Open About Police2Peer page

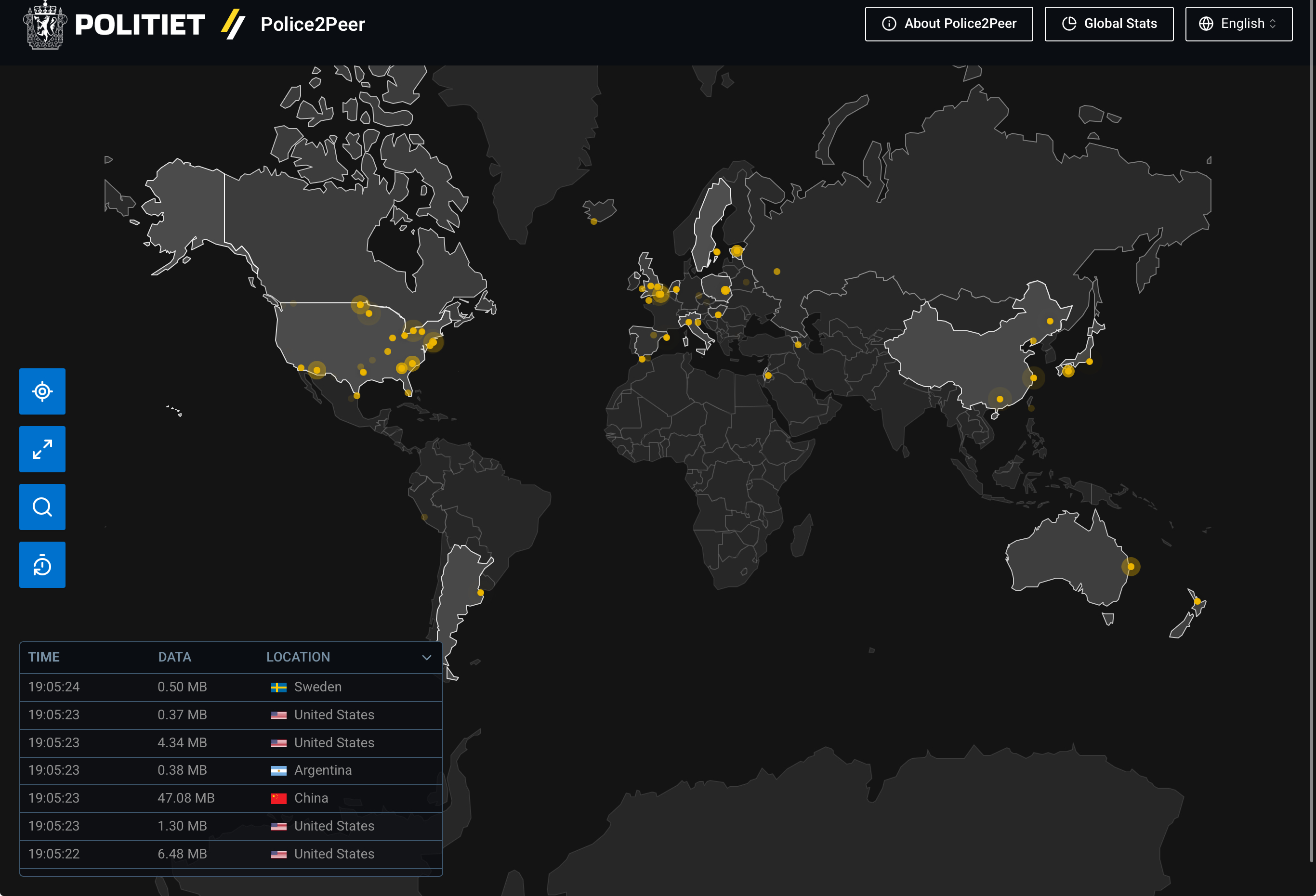pos(948,24)
